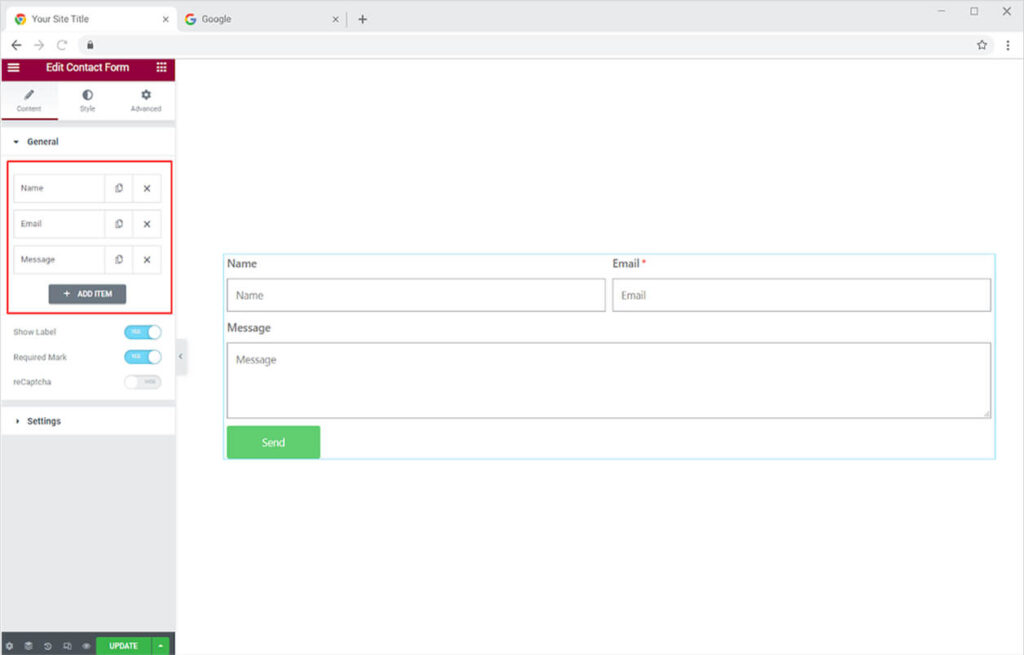Open save options arrow beside Update
The image size is (1024, 655).
[x=162, y=646]
